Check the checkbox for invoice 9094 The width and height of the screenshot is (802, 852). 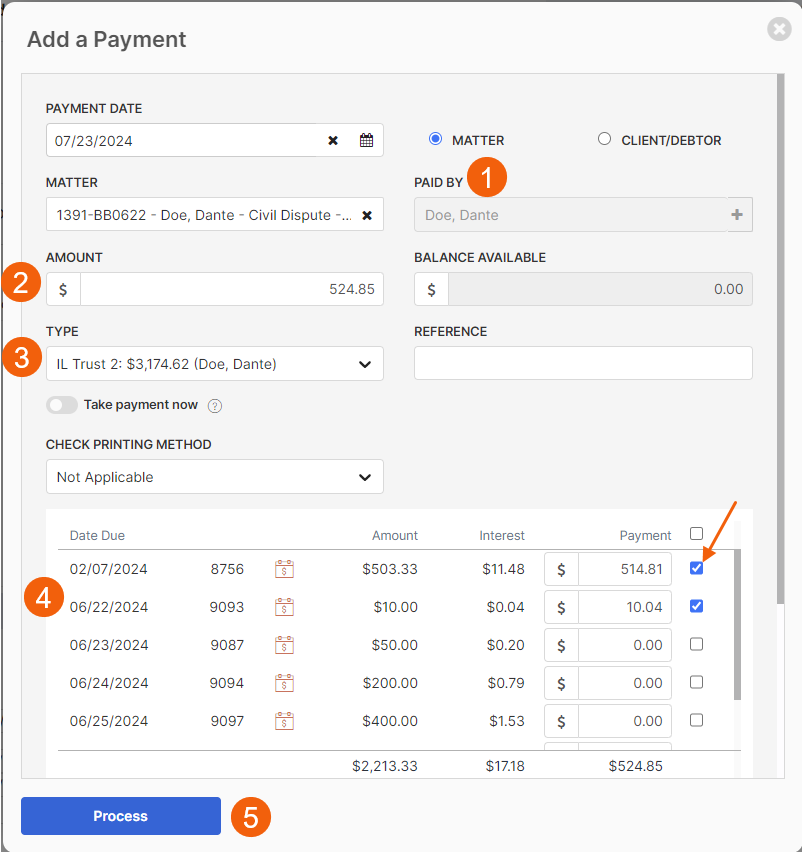(697, 682)
